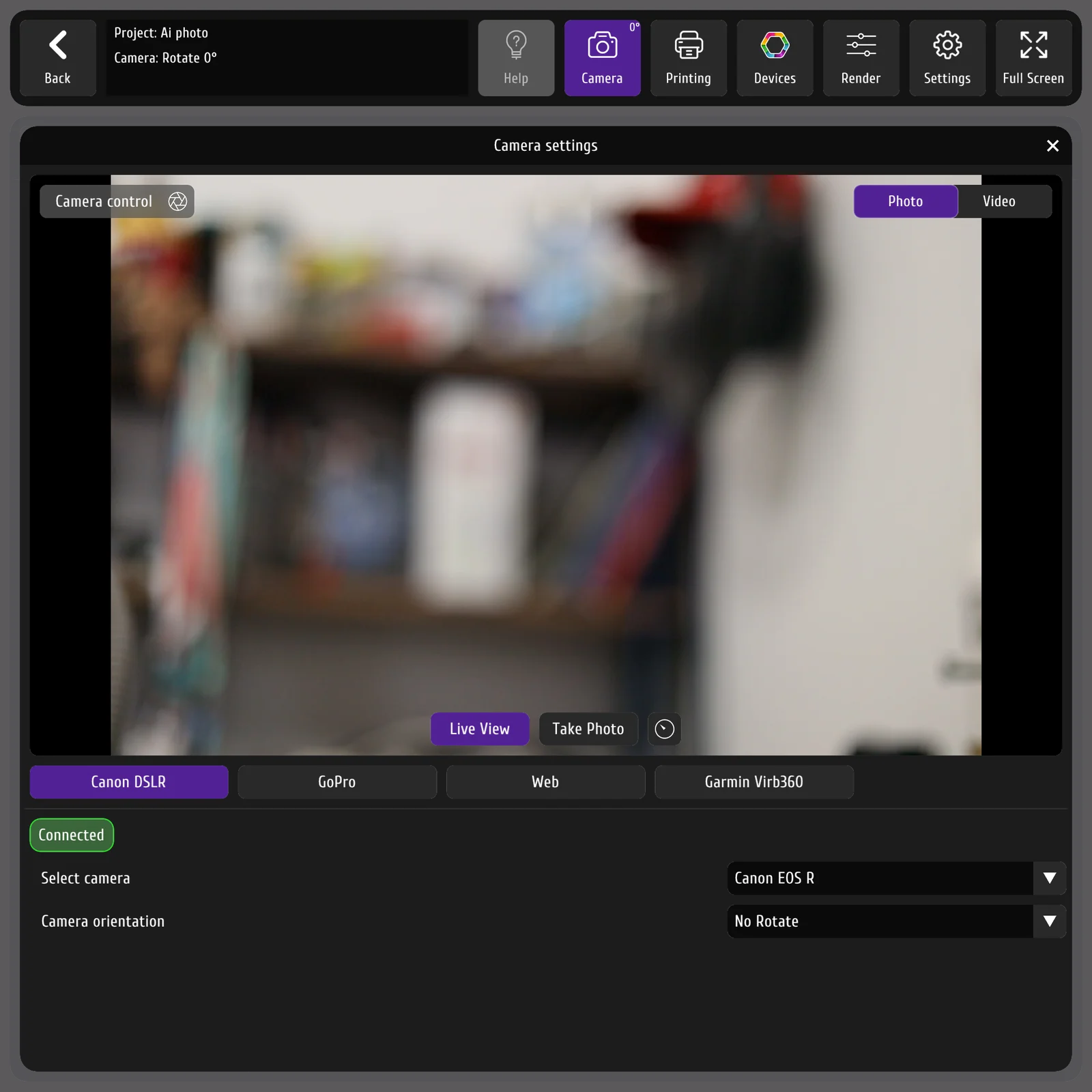Expand the Camera orientation dropdown arrow
This screenshot has width=1092, height=1092.
click(1050, 921)
